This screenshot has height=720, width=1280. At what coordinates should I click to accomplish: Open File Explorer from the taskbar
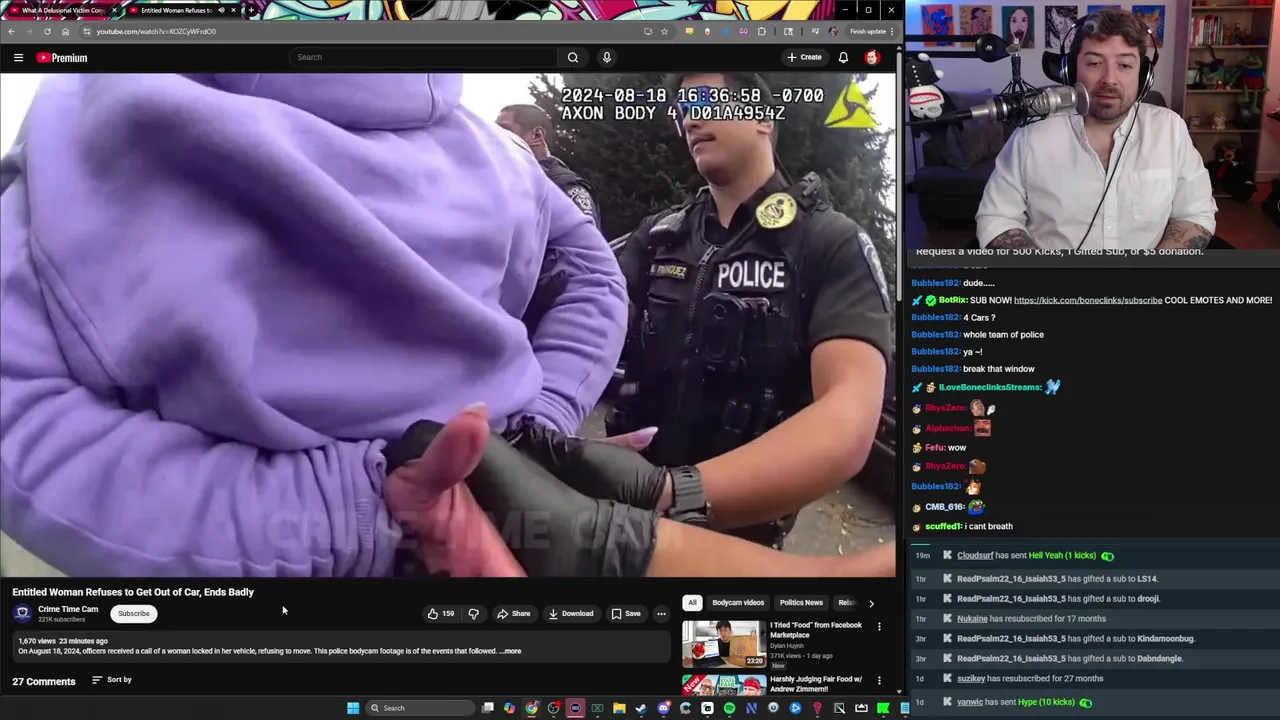pos(619,708)
